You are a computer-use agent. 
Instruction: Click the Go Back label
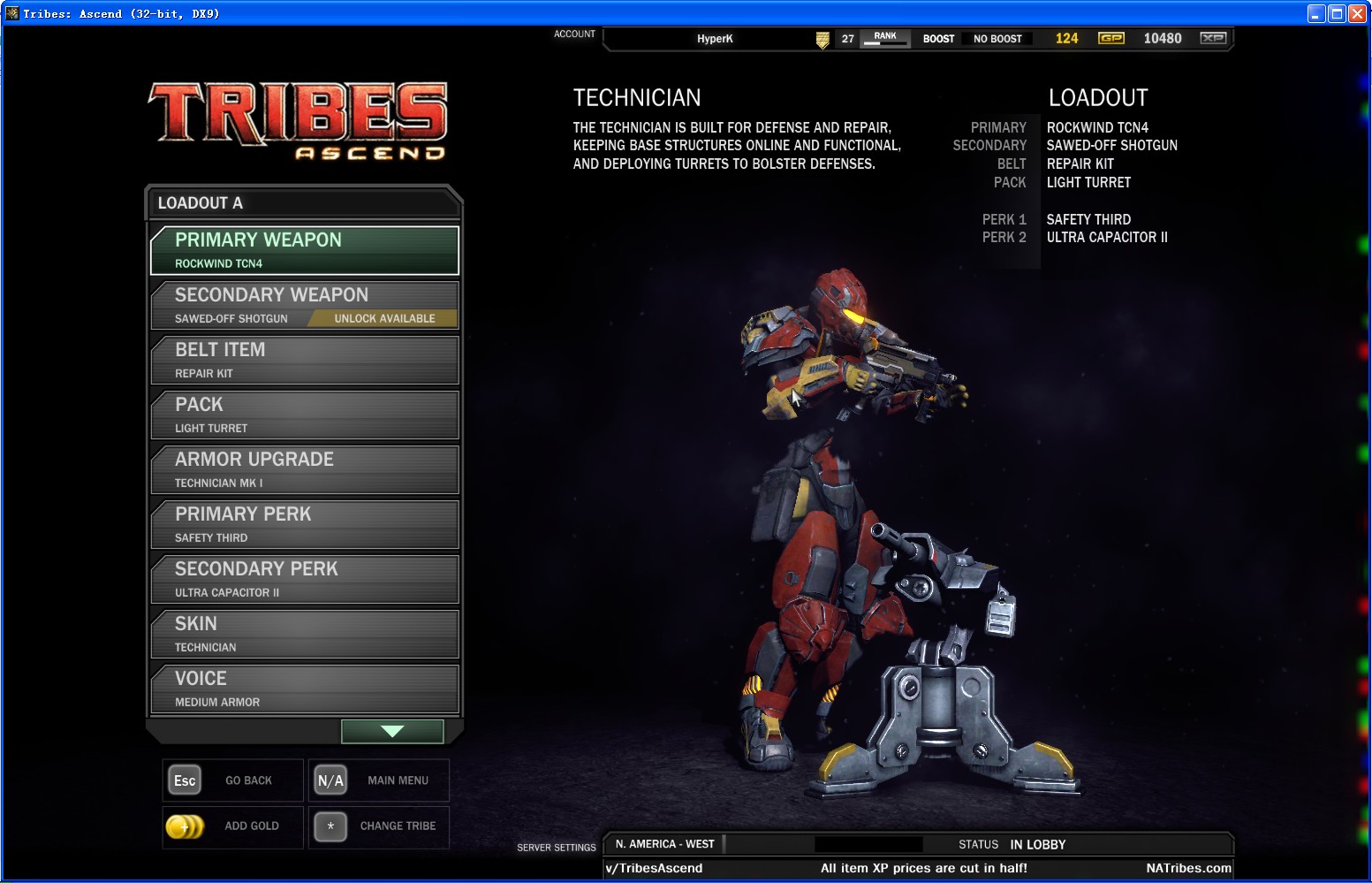[248, 780]
